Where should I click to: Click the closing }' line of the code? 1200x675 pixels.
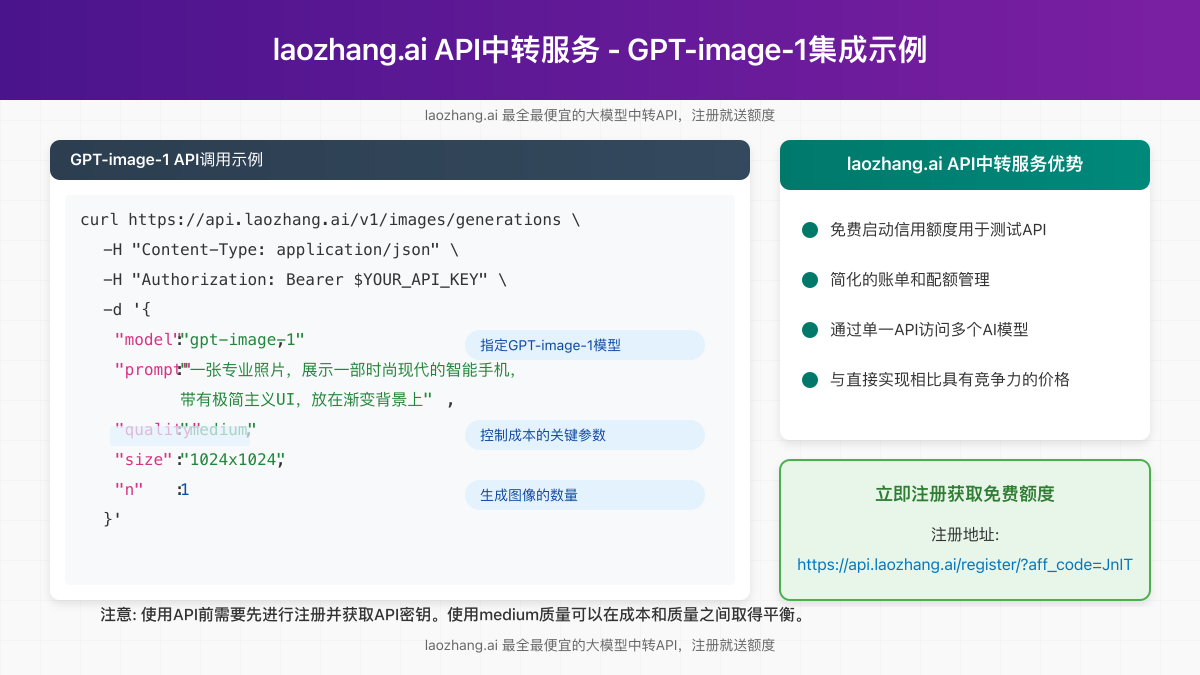click(x=112, y=520)
